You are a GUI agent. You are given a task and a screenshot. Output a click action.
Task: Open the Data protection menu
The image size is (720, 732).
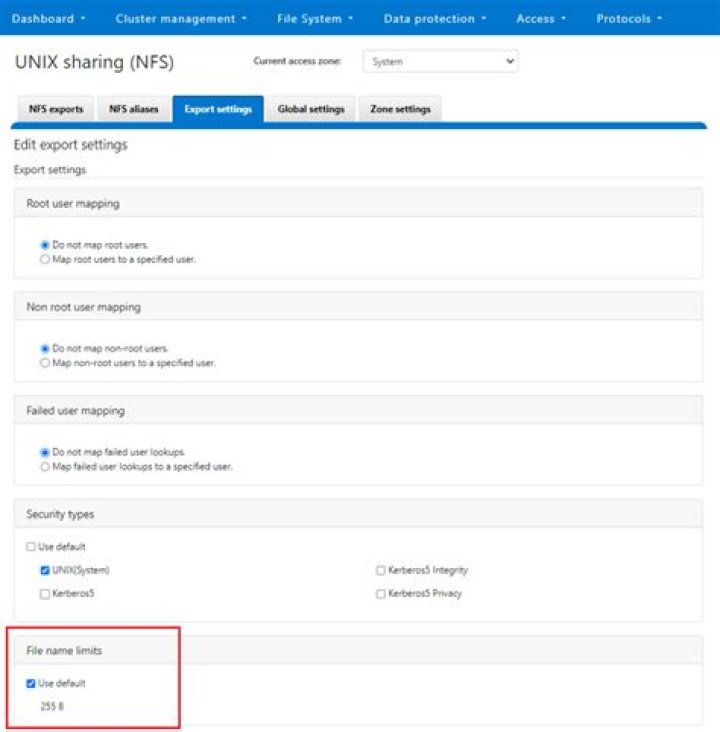(x=435, y=19)
